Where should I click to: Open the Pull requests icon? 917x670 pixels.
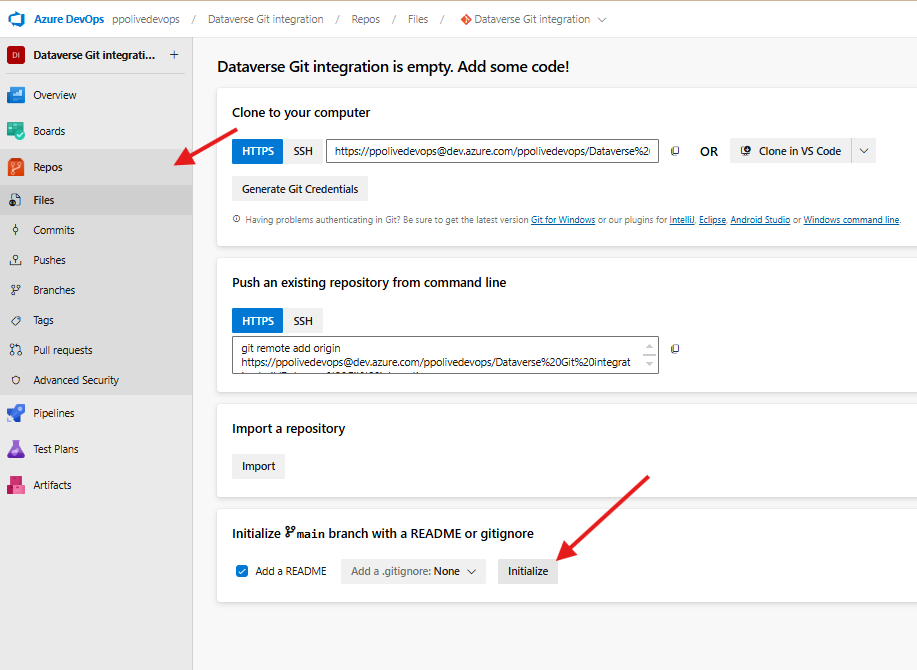(16, 350)
